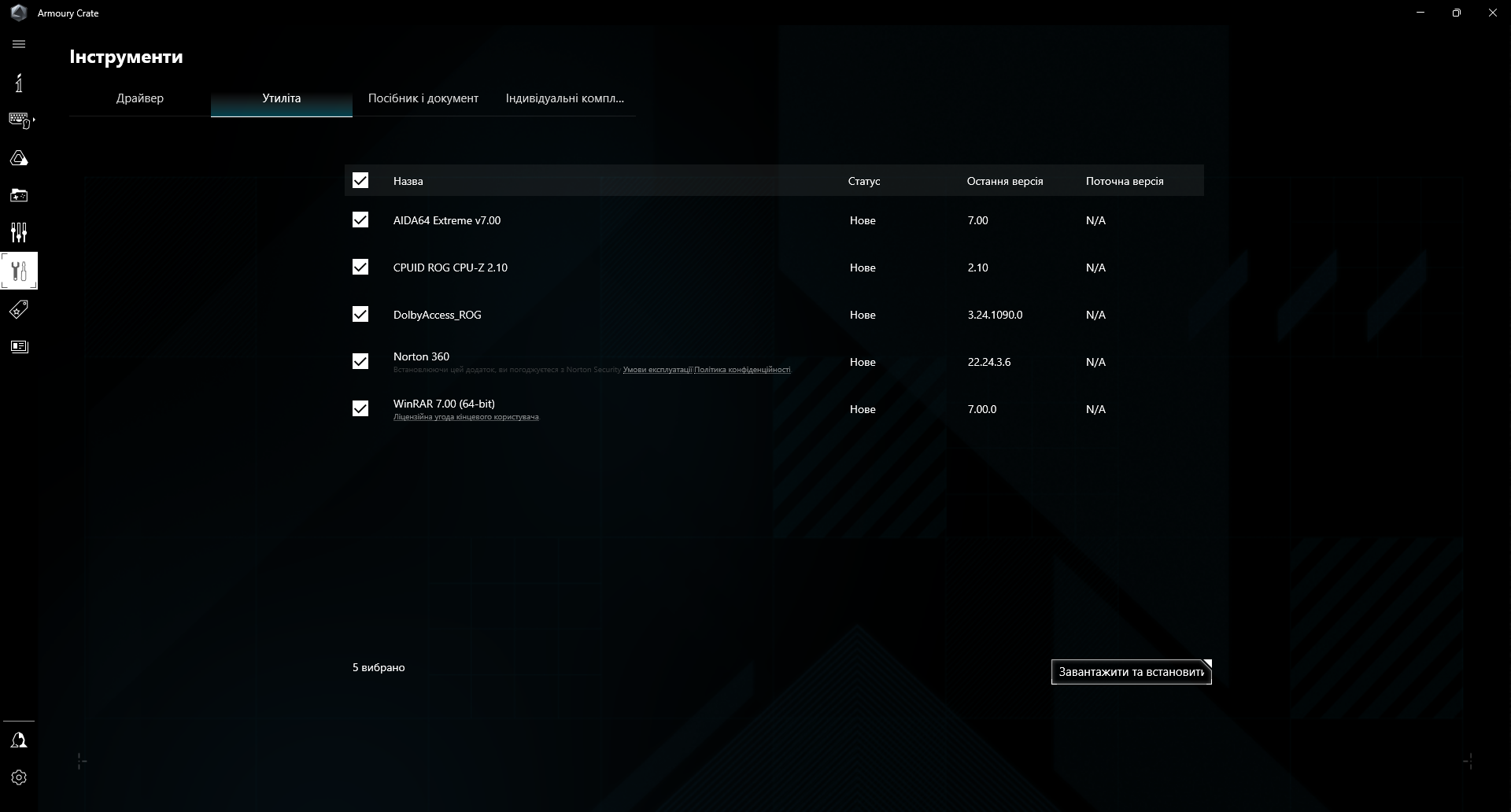Click the Нове status in AIDA64 row
This screenshot has width=1511, height=812.
coord(863,220)
